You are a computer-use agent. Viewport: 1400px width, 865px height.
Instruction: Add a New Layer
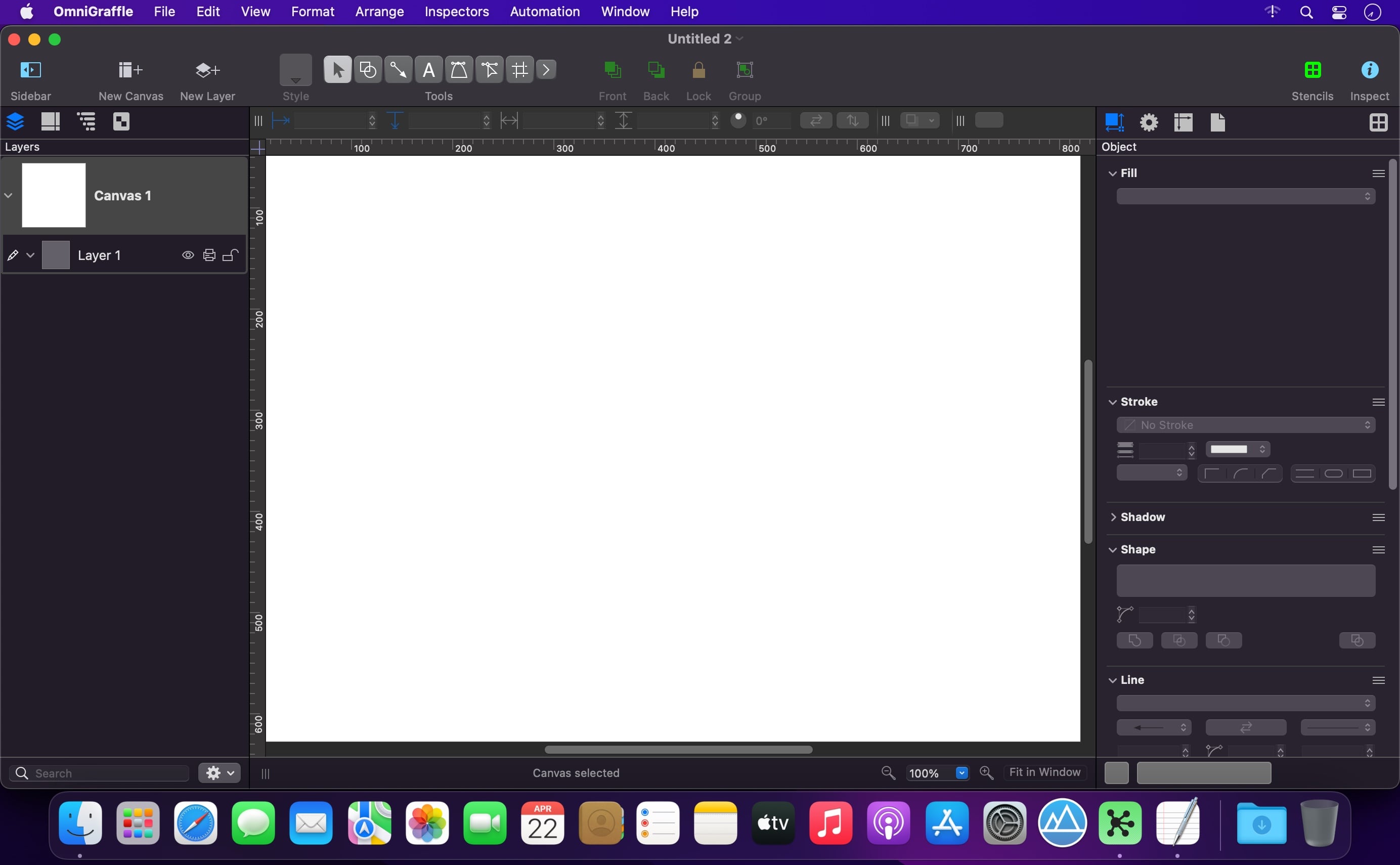(x=207, y=70)
